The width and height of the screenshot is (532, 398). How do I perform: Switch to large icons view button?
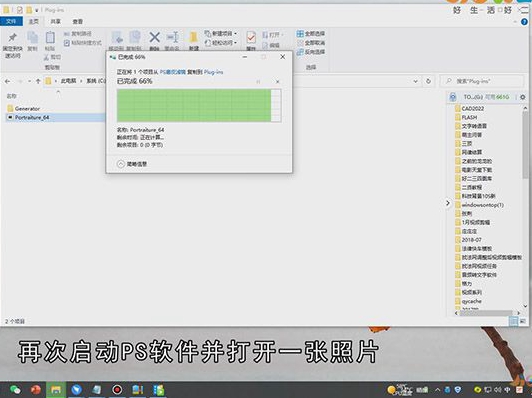tap(522, 321)
